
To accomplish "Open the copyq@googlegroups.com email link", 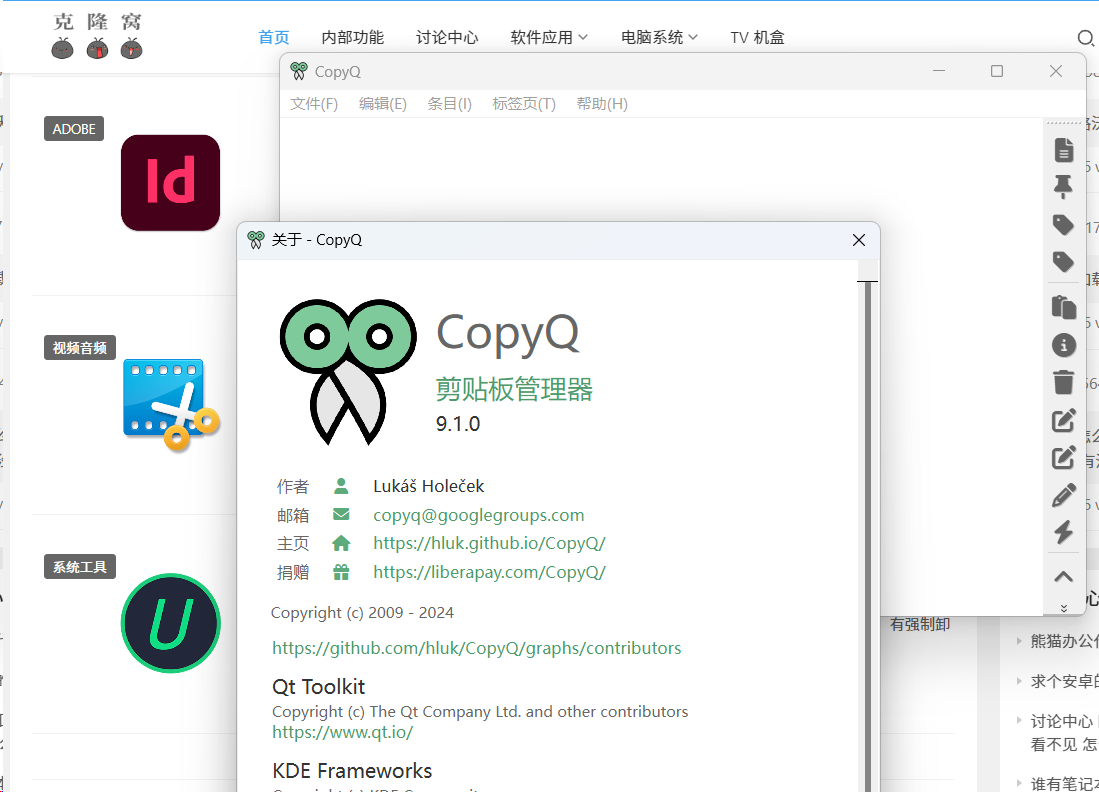I will (479, 515).
